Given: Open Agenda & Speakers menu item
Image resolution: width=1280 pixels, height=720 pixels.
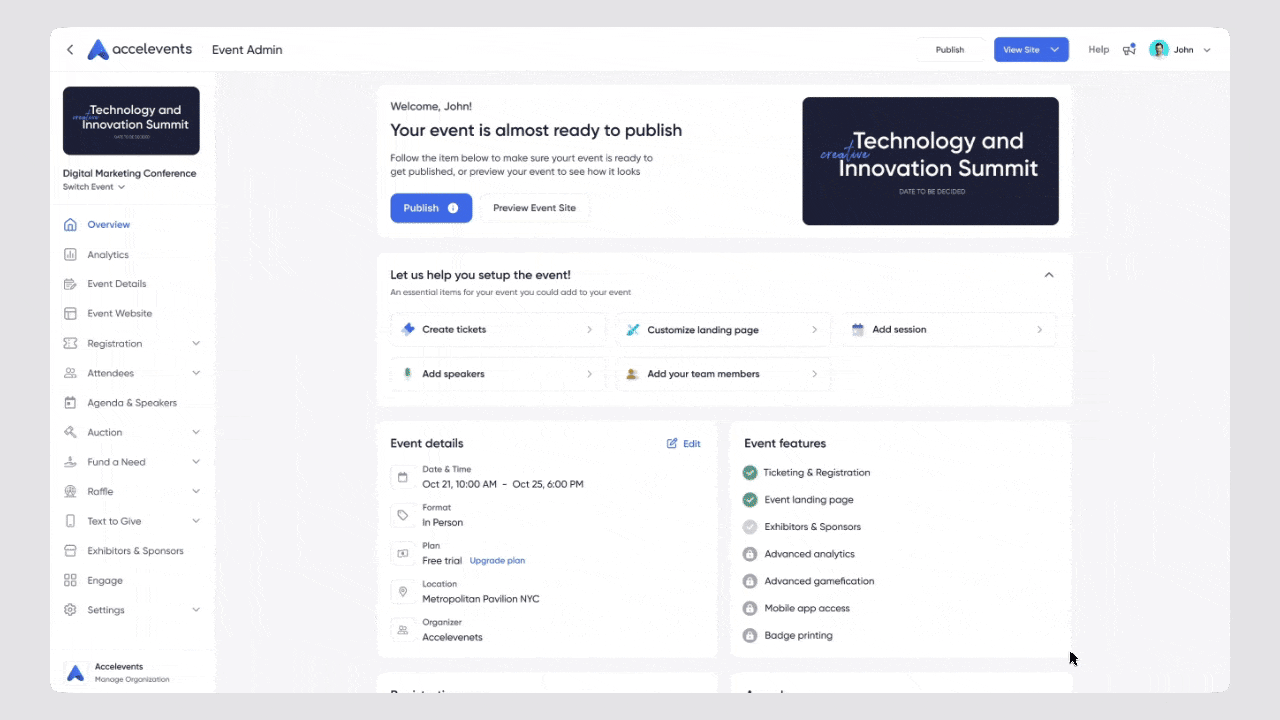Looking at the screenshot, I should [132, 403].
